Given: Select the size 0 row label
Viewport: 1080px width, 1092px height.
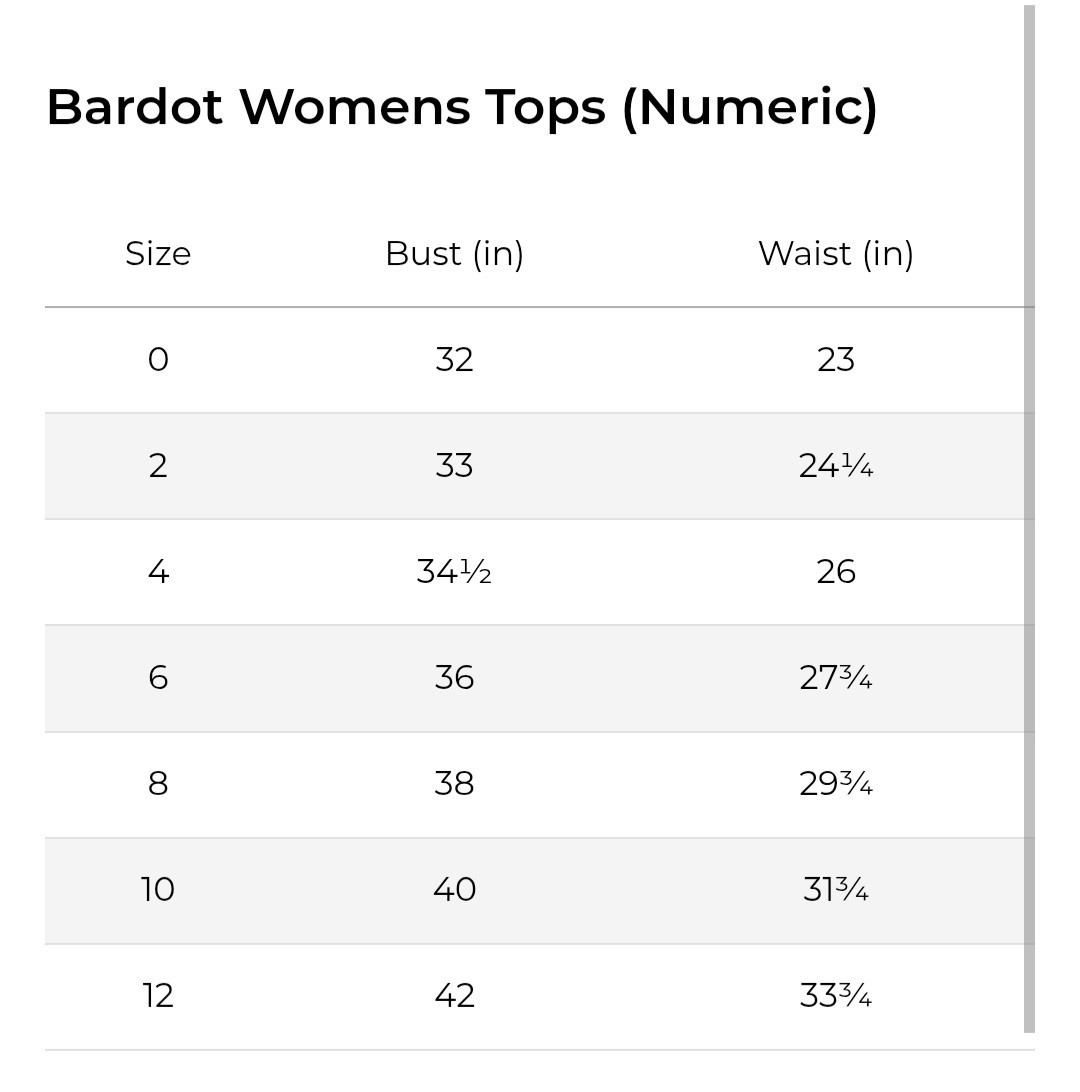Looking at the screenshot, I should click(158, 360).
